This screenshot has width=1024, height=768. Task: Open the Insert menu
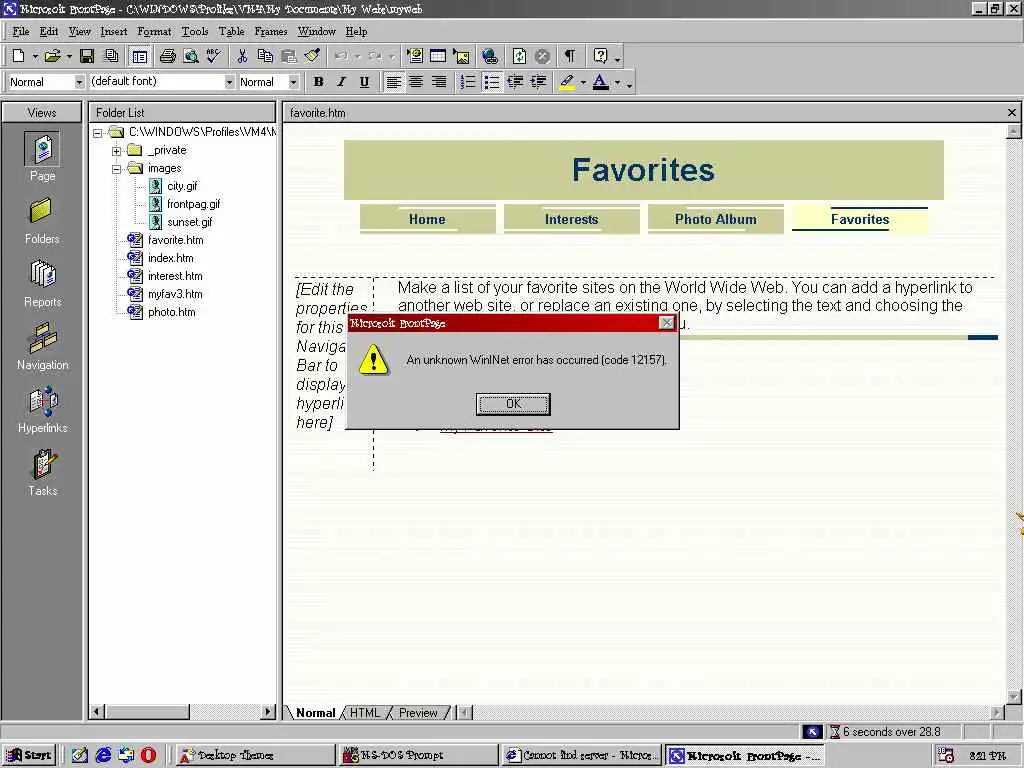(x=114, y=31)
